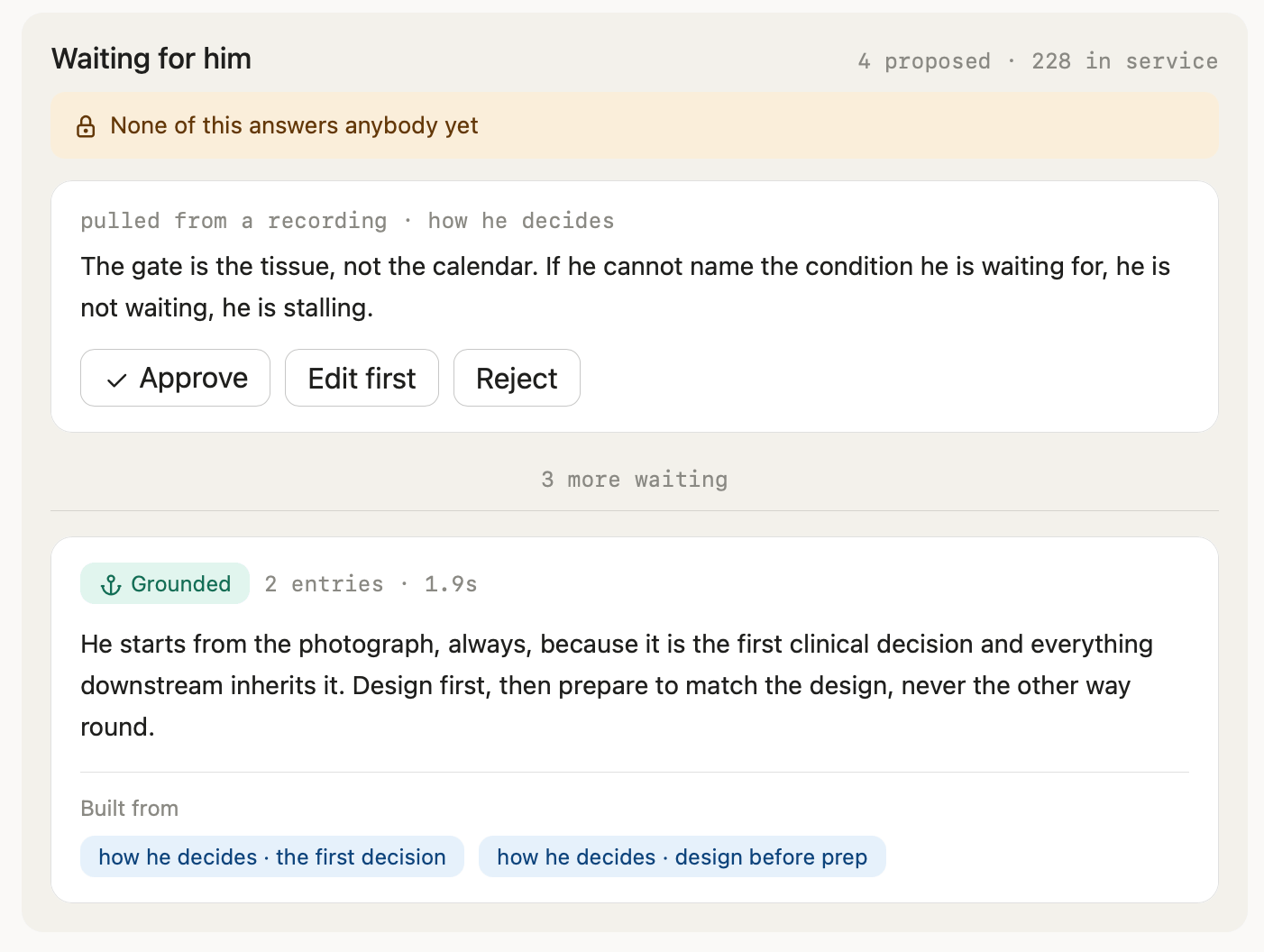Click the how he decides category label
1264x952 pixels.
[520, 221]
